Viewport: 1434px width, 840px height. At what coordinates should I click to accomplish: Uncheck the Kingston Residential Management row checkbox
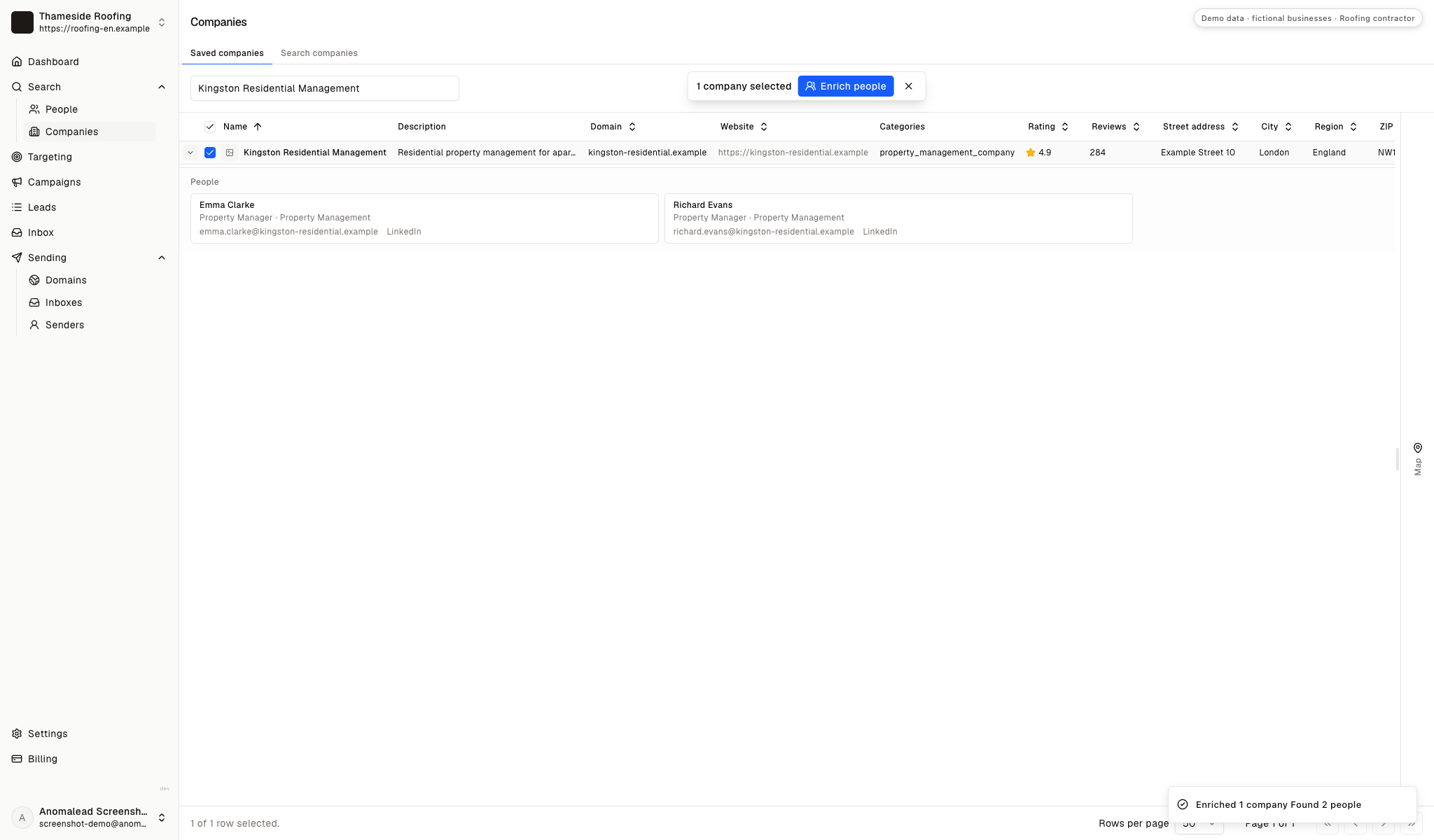pos(210,153)
